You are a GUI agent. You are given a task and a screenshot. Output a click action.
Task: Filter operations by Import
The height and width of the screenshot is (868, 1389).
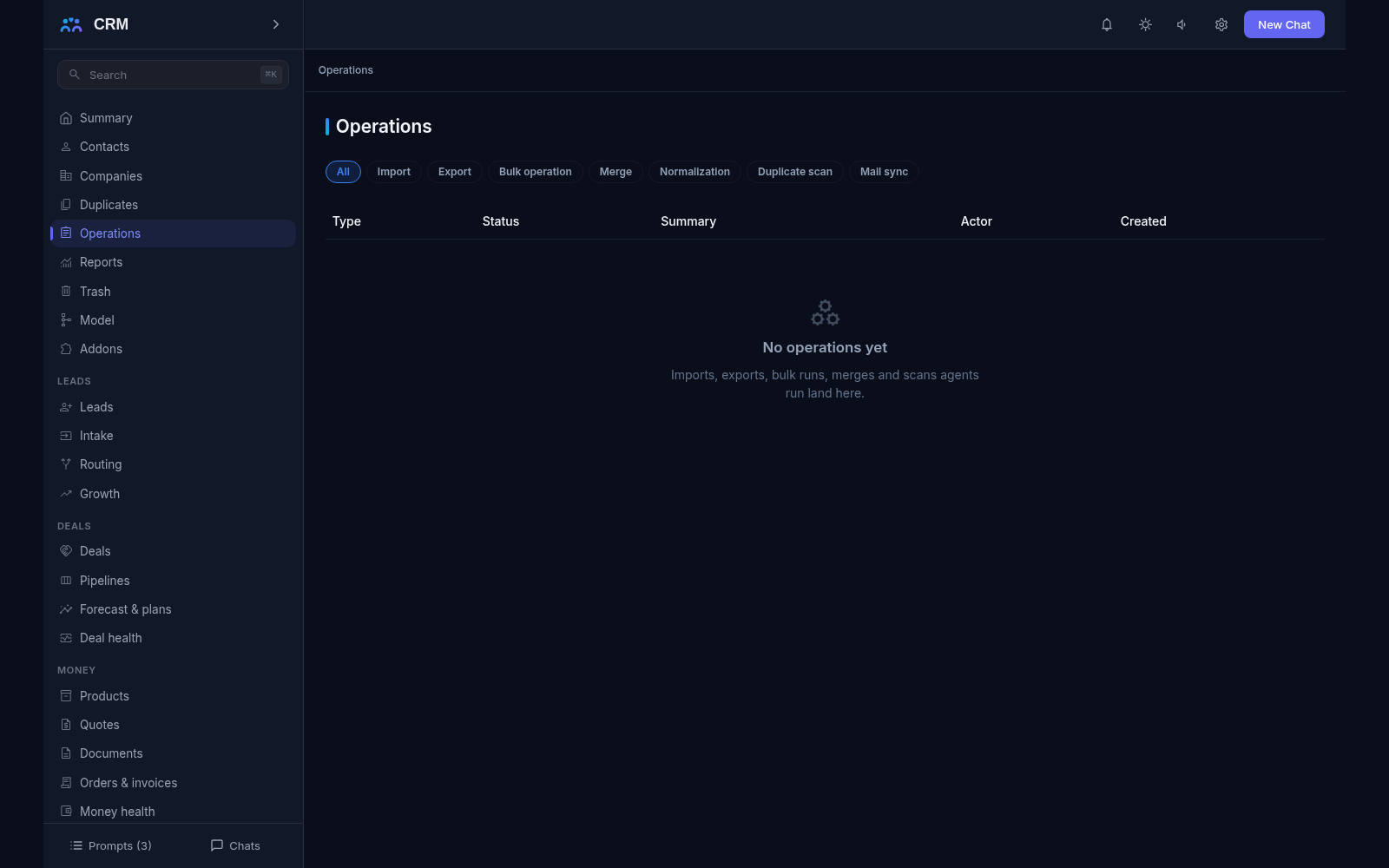click(x=394, y=172)
